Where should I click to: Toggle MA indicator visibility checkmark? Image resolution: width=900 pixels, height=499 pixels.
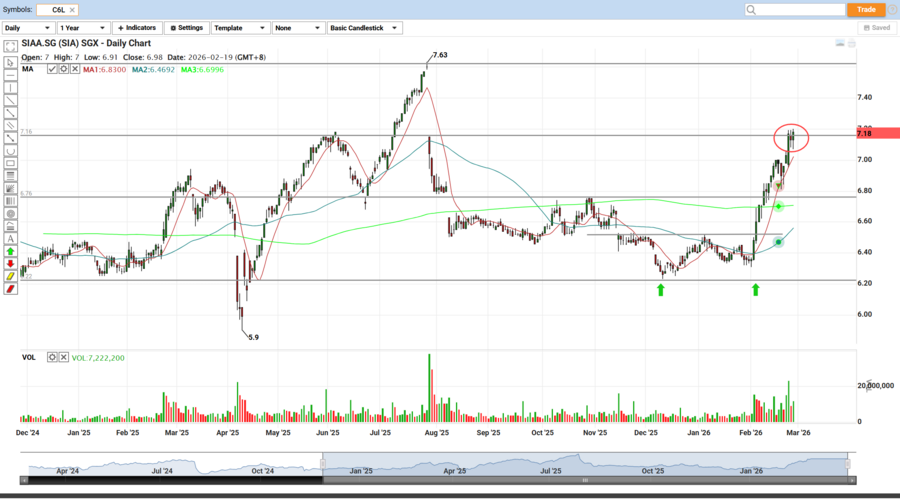(x=52, y=68)
